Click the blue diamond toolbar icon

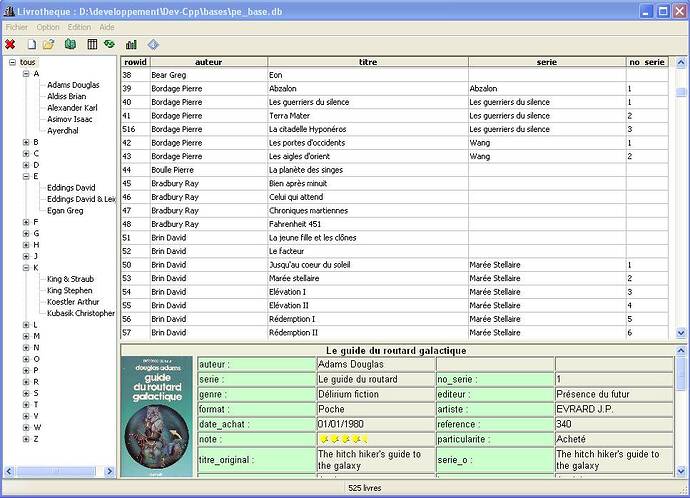click(x=153, y=45)
